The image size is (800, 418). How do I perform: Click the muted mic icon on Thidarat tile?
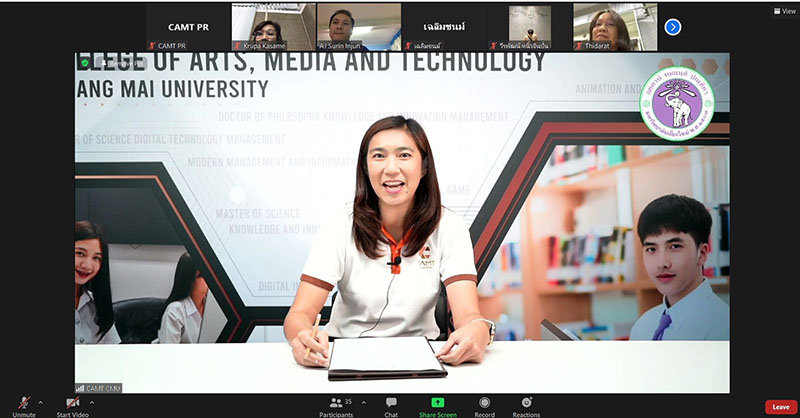coord(579,46)
